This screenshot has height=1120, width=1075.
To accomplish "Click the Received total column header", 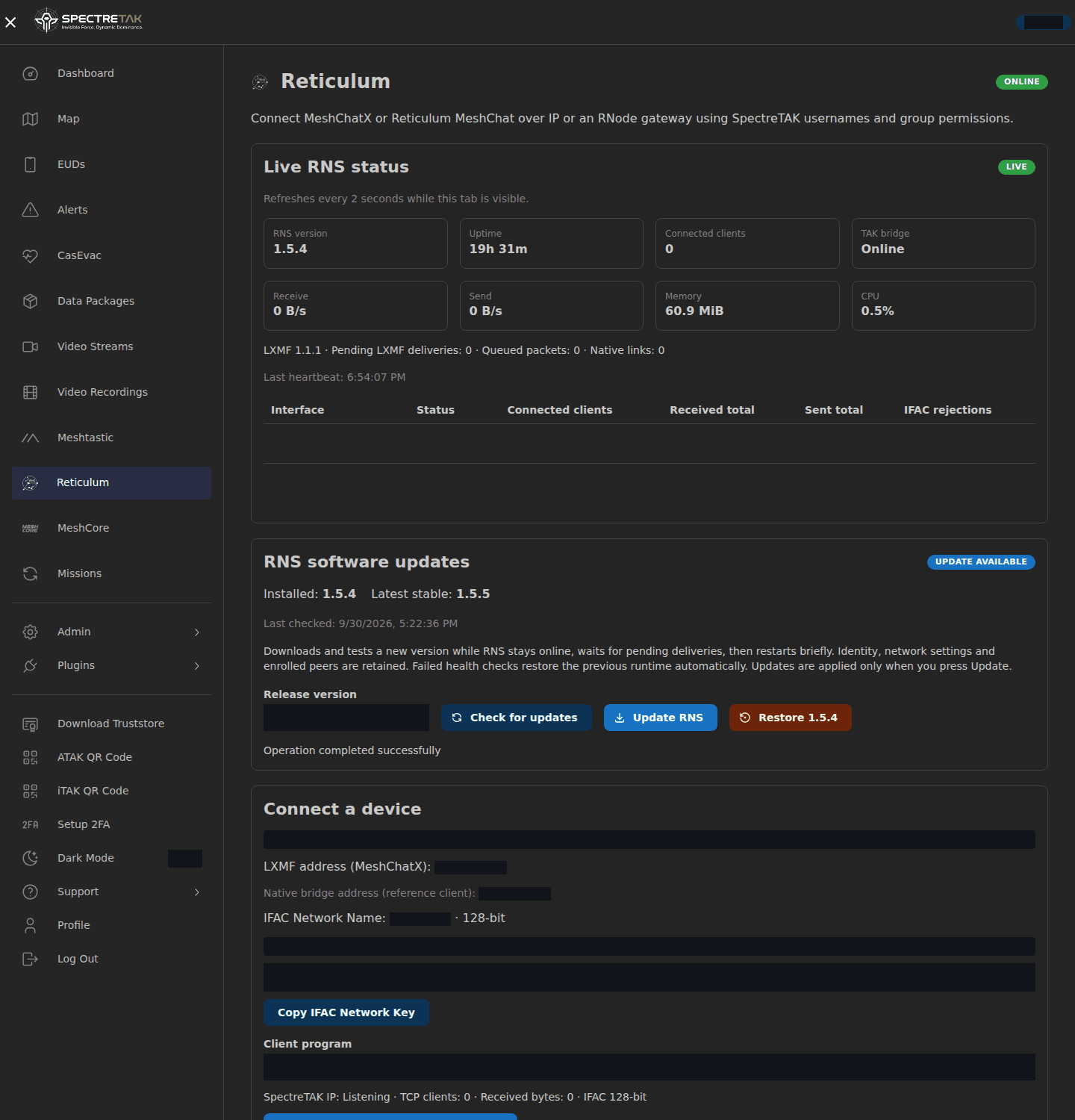I will [712, 410].
